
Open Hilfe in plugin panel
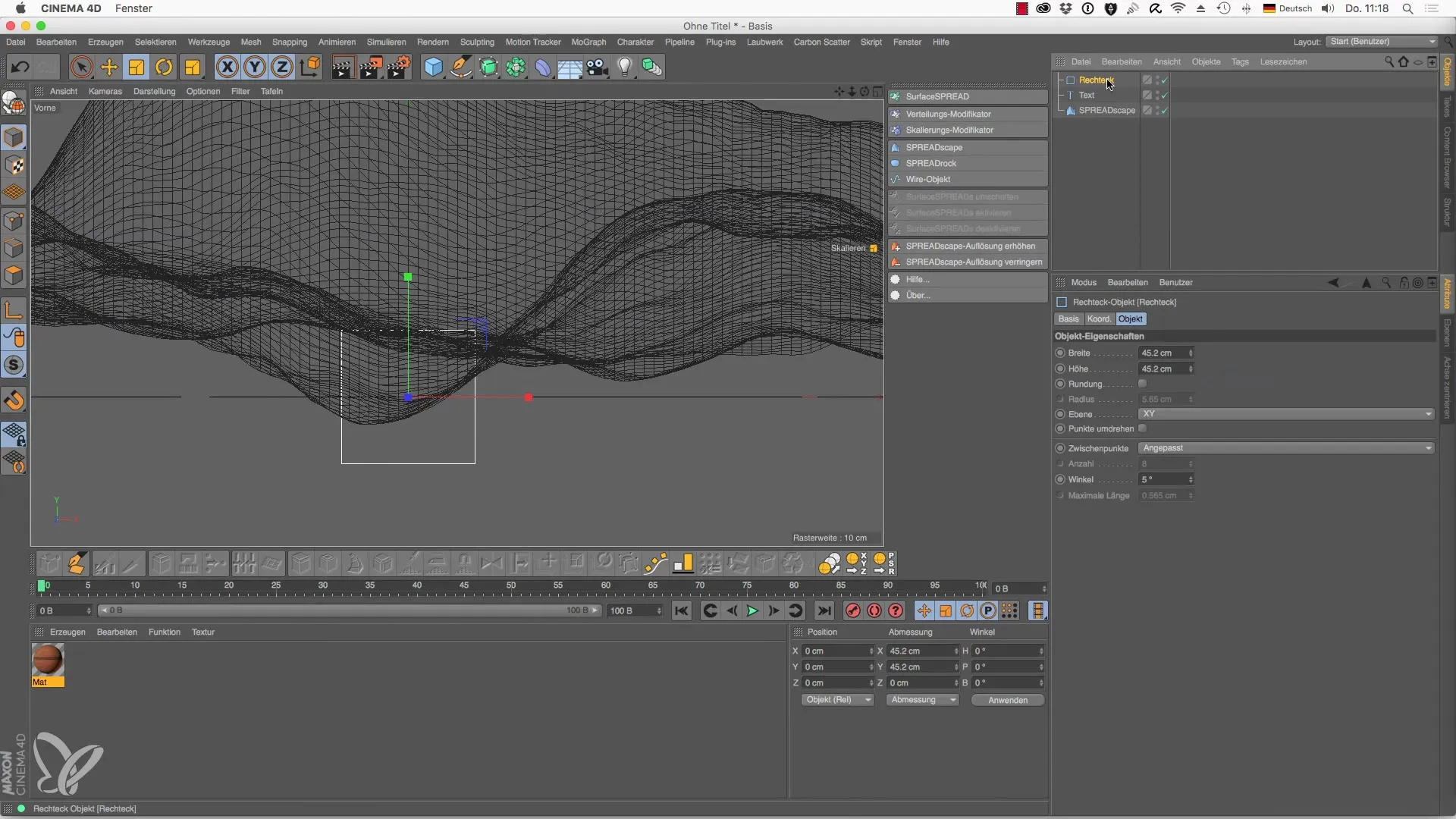[x=968, y=280]
